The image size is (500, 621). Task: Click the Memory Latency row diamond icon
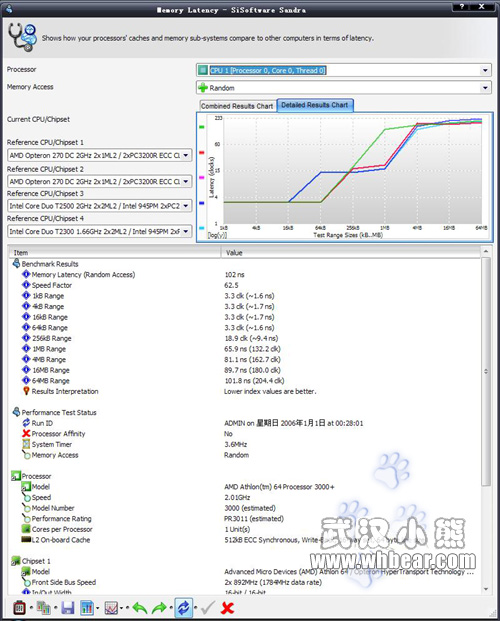(26, 274)
